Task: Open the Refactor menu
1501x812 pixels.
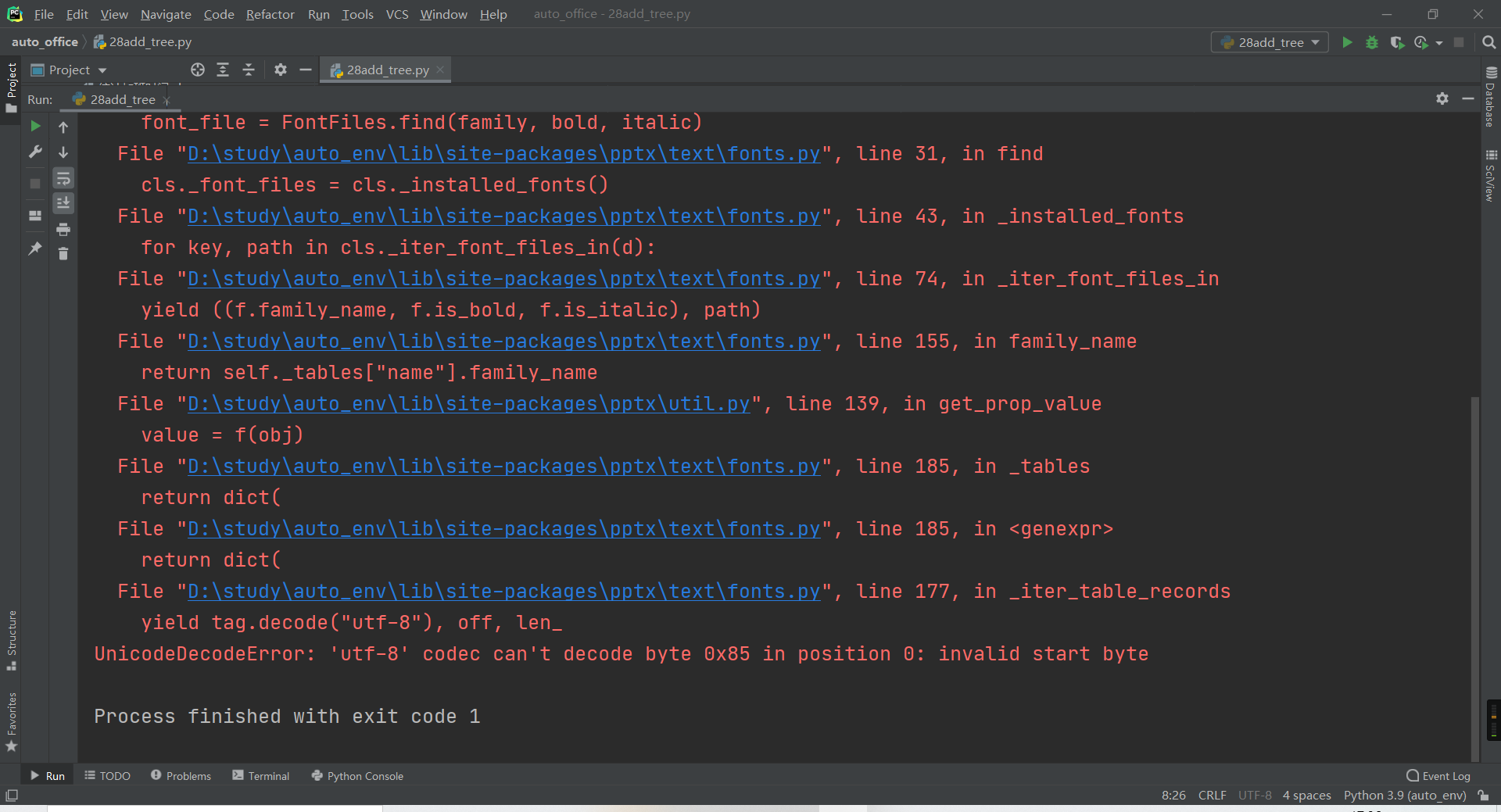Action: 270,14
